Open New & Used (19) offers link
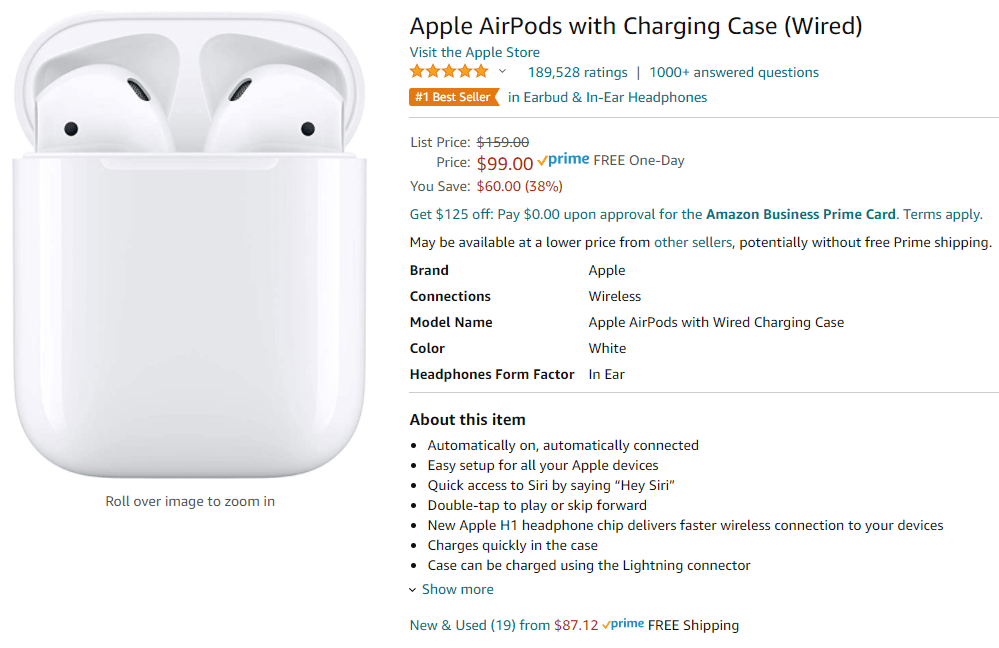Viewport: 999px width, 648px height. [462, 625]
